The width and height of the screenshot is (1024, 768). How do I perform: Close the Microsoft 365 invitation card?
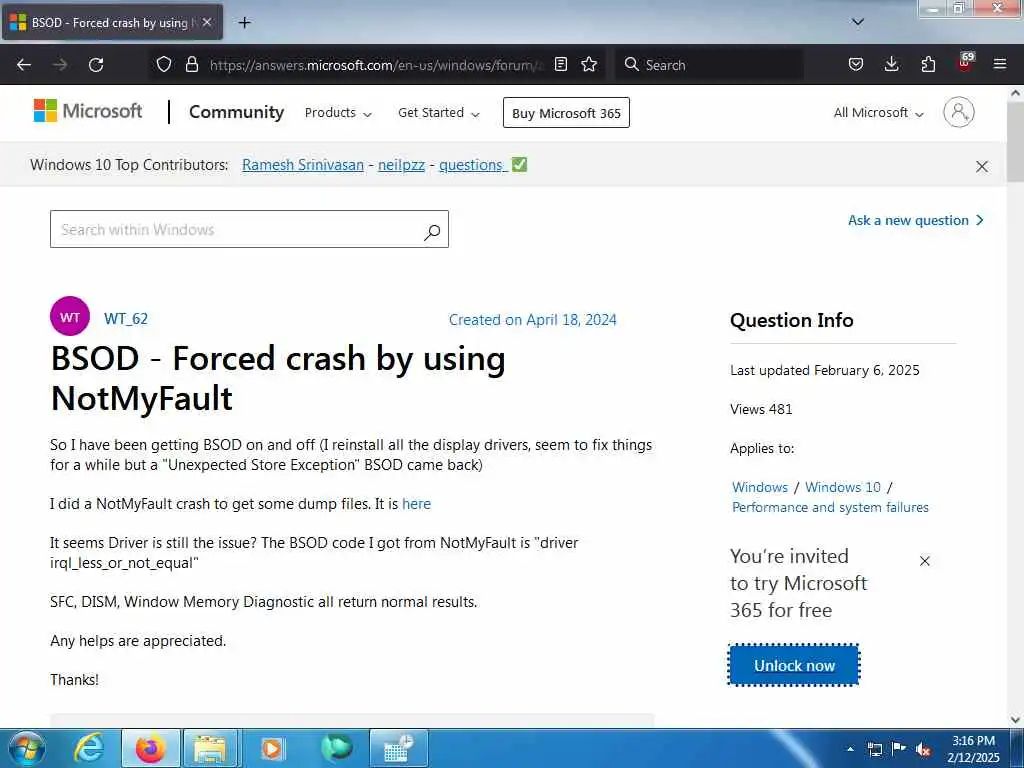pyautogui.click(x=925, y=561)
